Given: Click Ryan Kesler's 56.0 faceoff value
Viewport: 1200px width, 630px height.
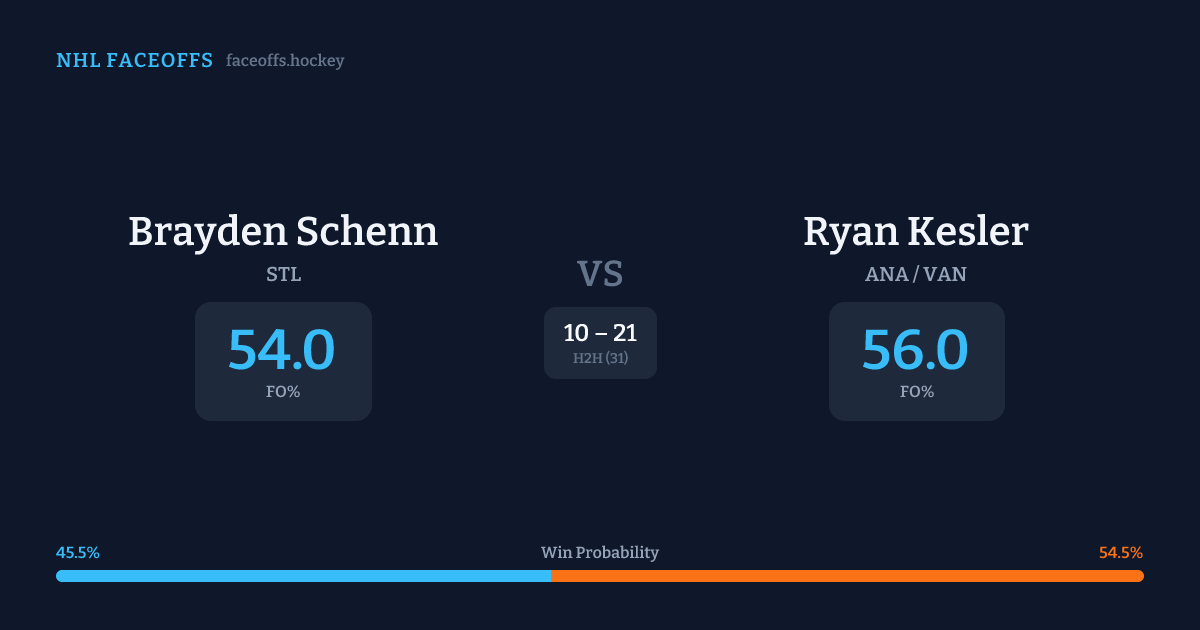Looking at the screenshot, I should pyautogui.click(x=915, y=350).
